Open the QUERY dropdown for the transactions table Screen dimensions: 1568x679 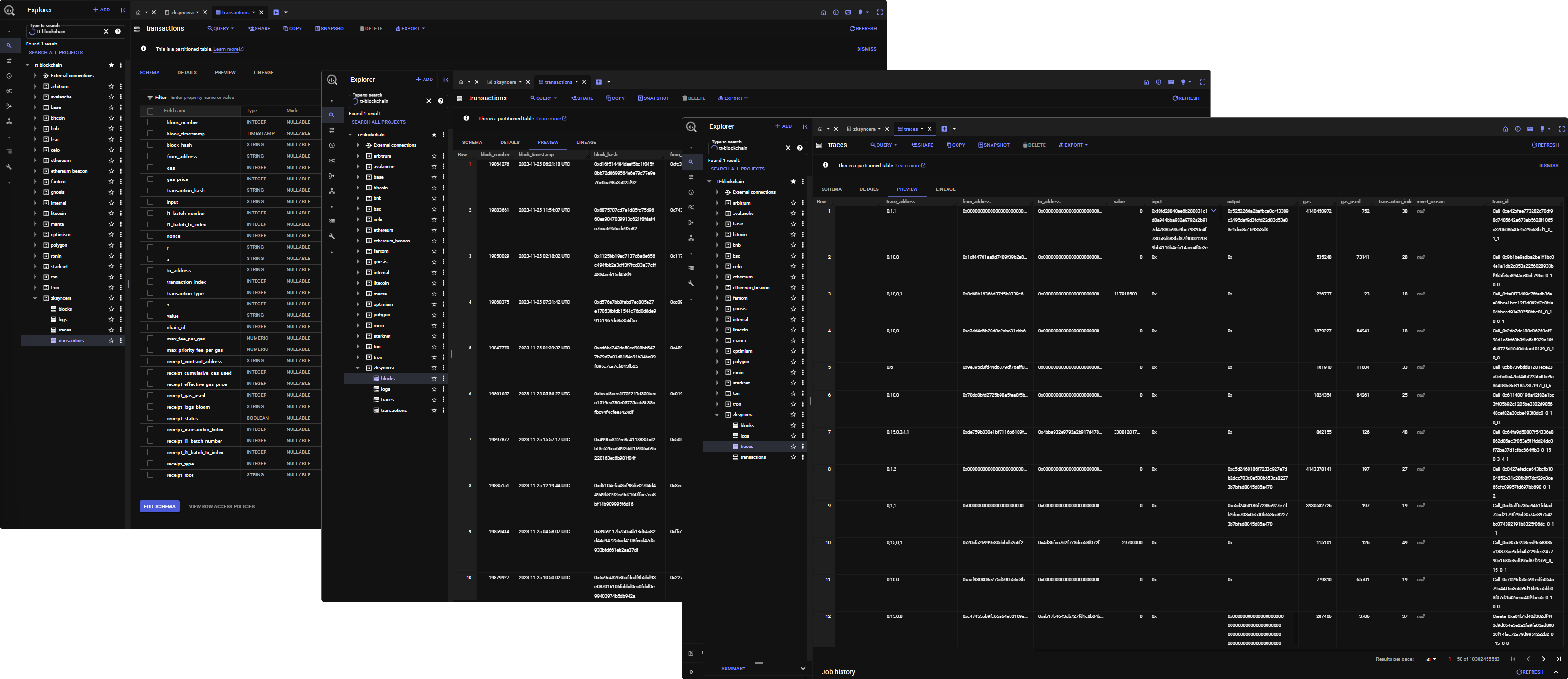220,28
